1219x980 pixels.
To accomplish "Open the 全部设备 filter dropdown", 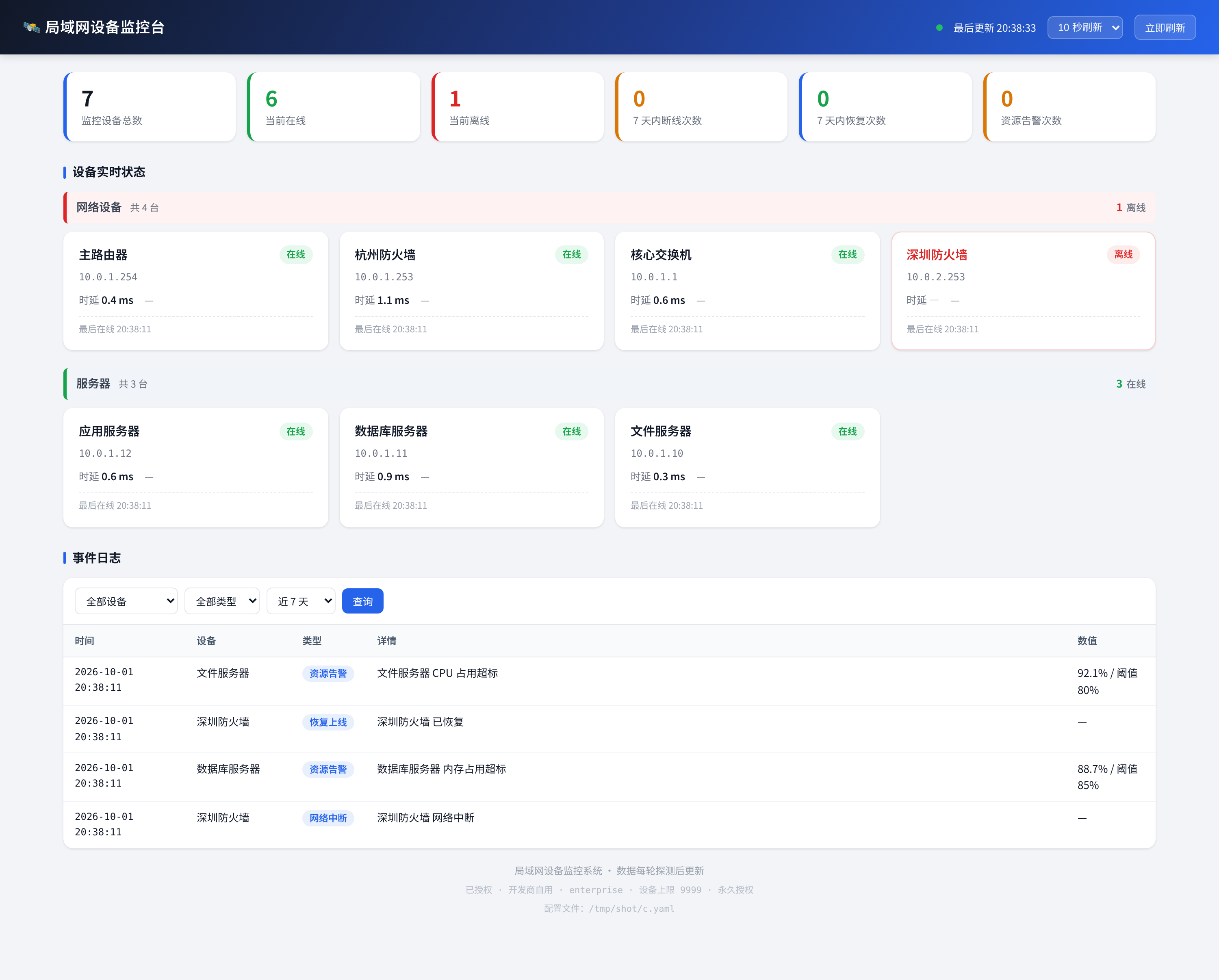I will pos(126,601).
